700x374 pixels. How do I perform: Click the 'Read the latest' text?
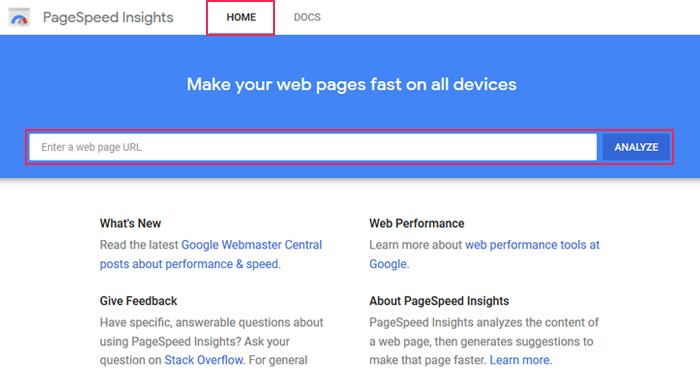pos(139,245)
